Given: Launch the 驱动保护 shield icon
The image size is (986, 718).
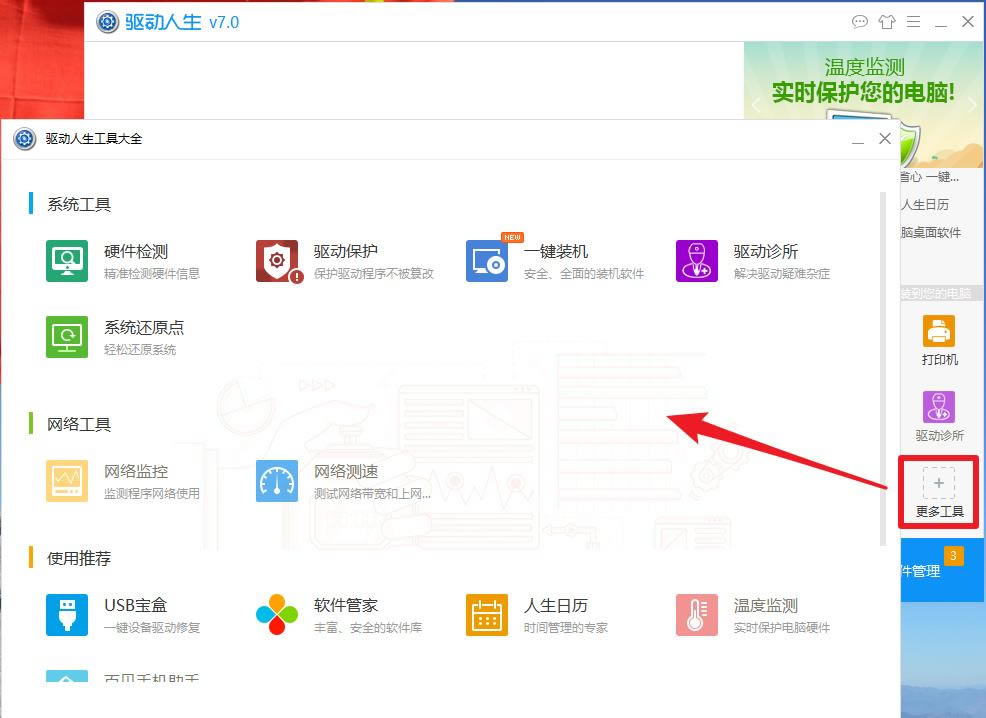Looking at the screenshot, I should tap(277, 261).
